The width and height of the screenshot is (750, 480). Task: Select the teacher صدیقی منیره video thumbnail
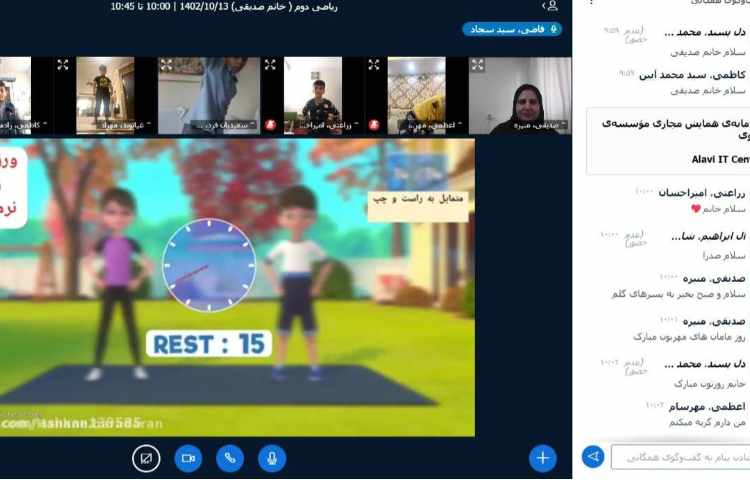click(x=520, y=96)
